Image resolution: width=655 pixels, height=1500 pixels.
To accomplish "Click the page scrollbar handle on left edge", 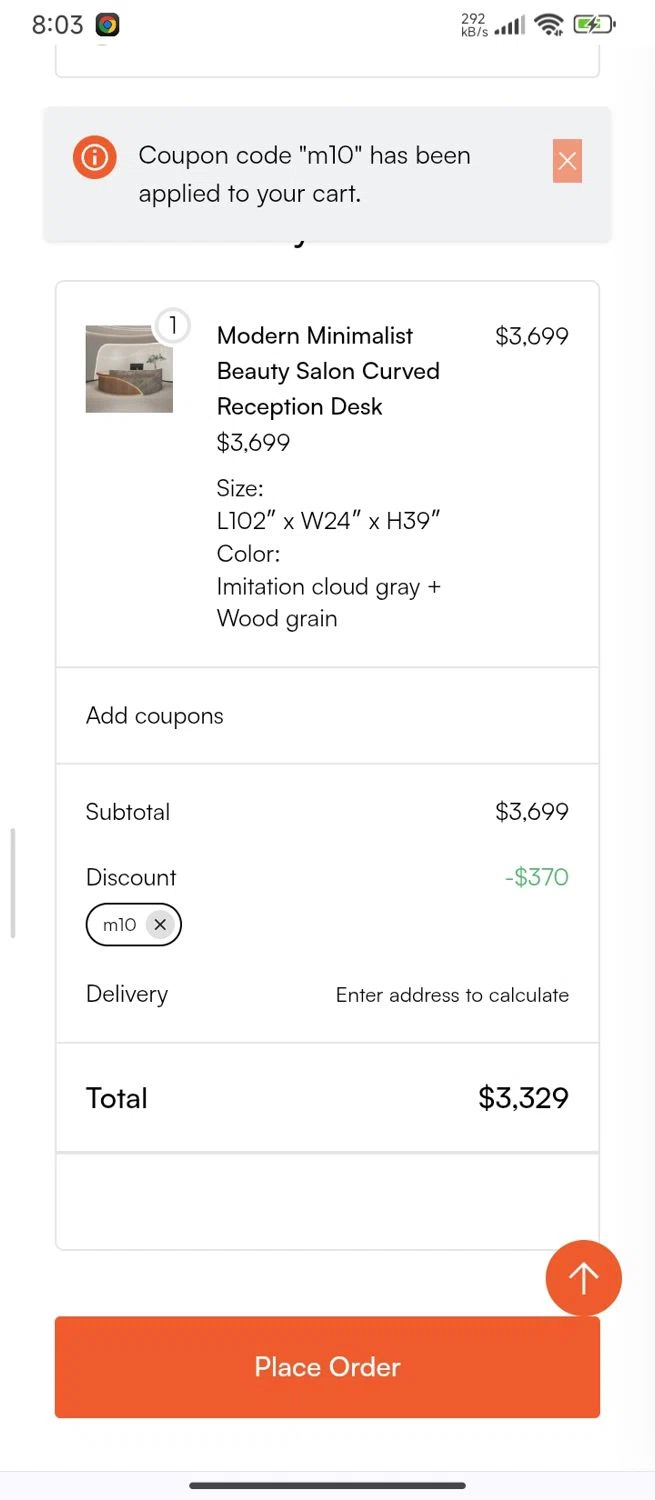I will pyautogui.click(x=12, y=883).
